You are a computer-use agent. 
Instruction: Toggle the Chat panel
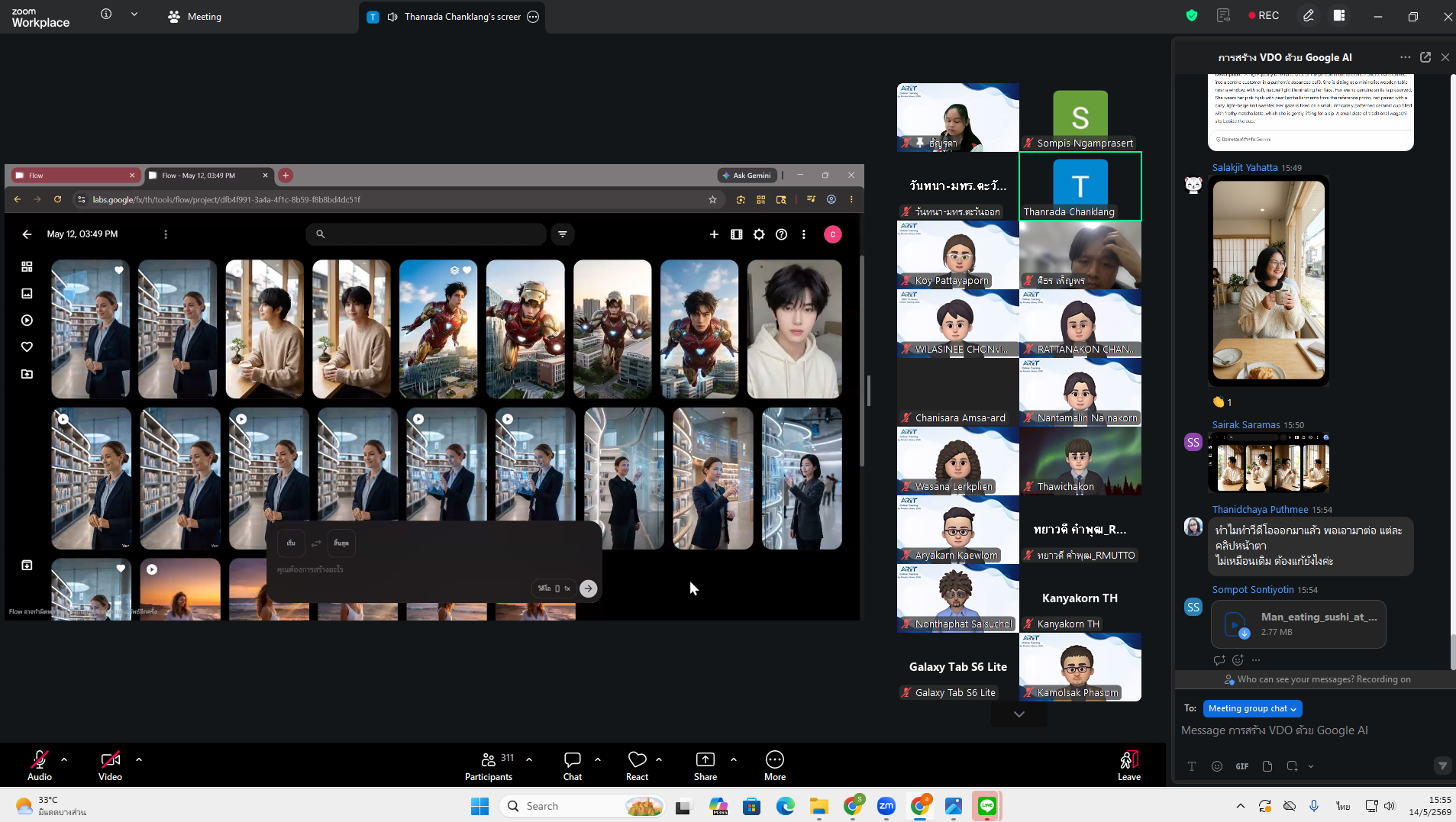click(x=573, y=765)
